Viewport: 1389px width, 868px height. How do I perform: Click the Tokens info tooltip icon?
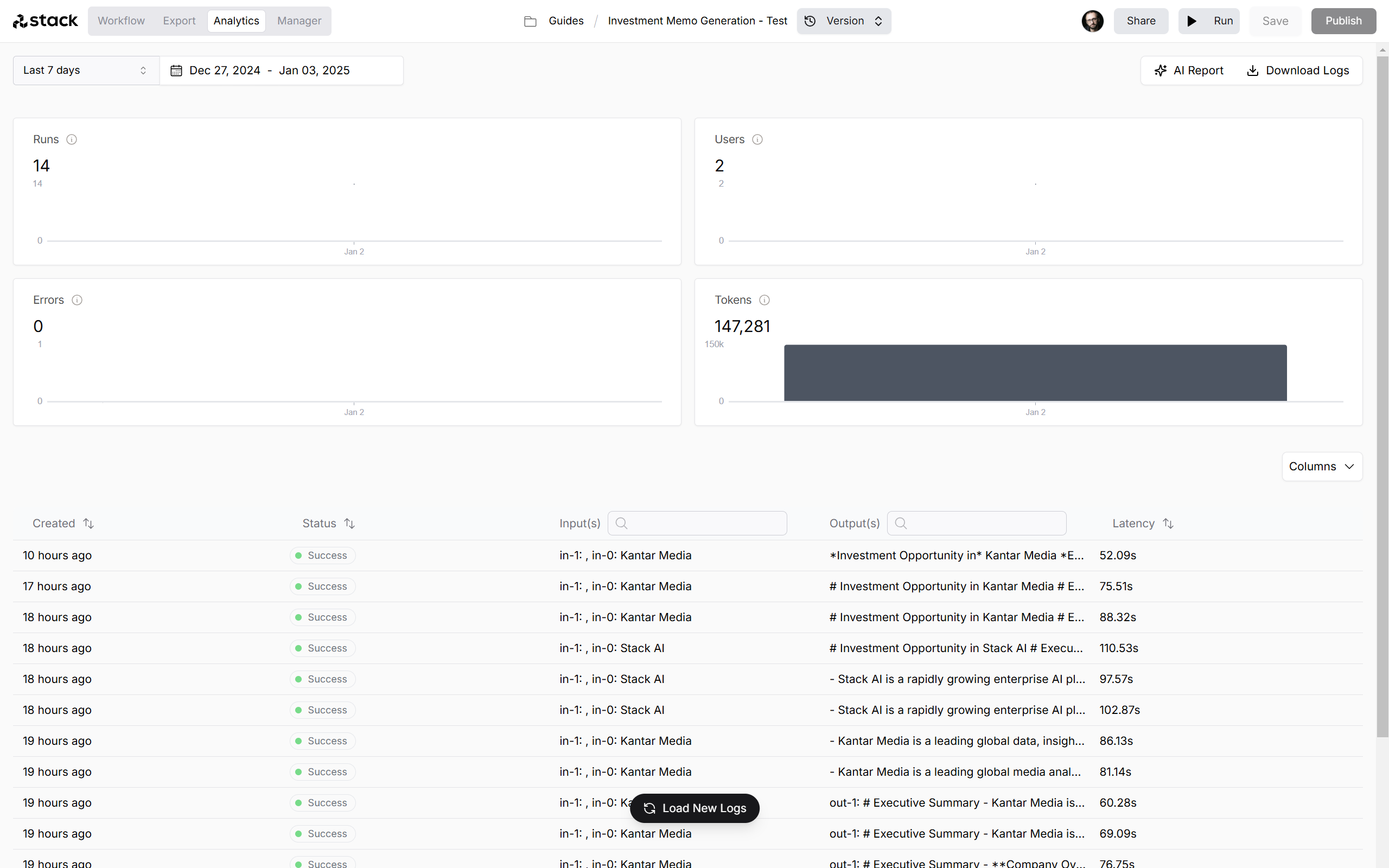(764, 300)
